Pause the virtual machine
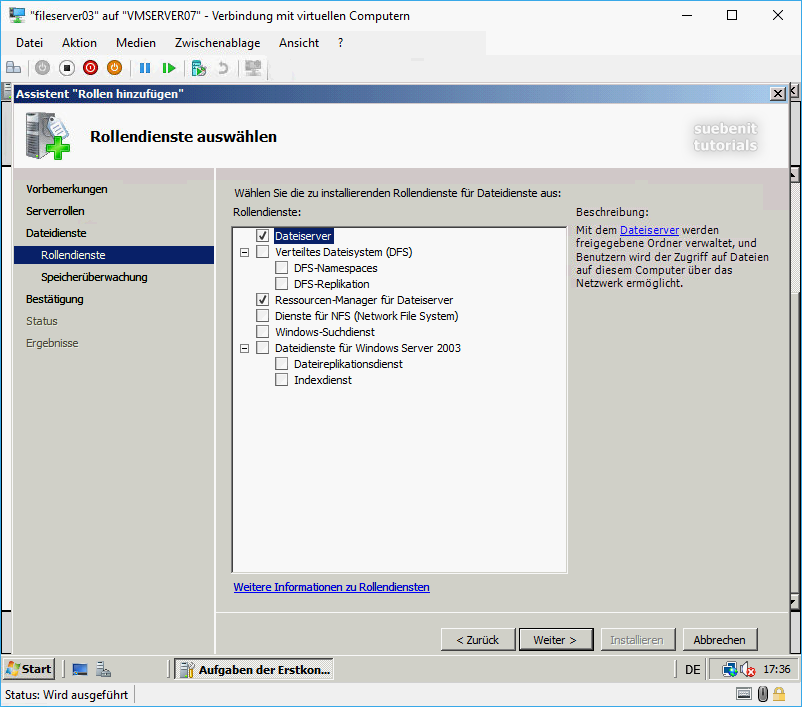The height and width of the screenshot is (707, 802). 145,68
